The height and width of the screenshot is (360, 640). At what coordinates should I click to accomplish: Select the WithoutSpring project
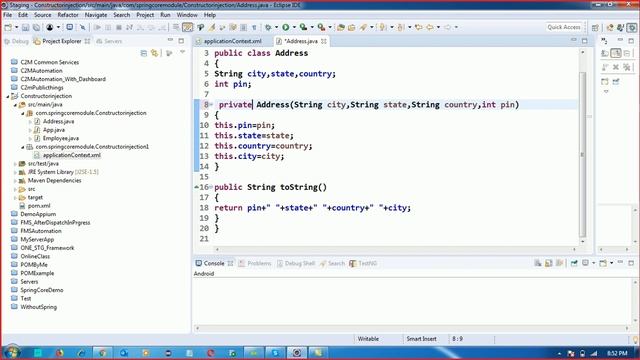[38, 307]
